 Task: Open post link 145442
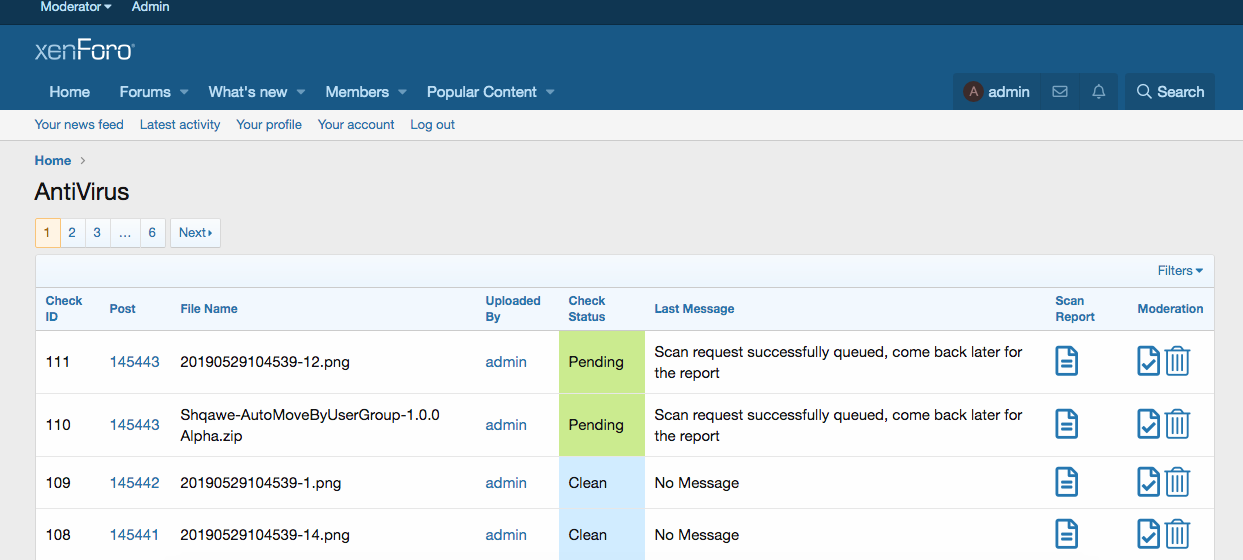[x=135, y=483]
